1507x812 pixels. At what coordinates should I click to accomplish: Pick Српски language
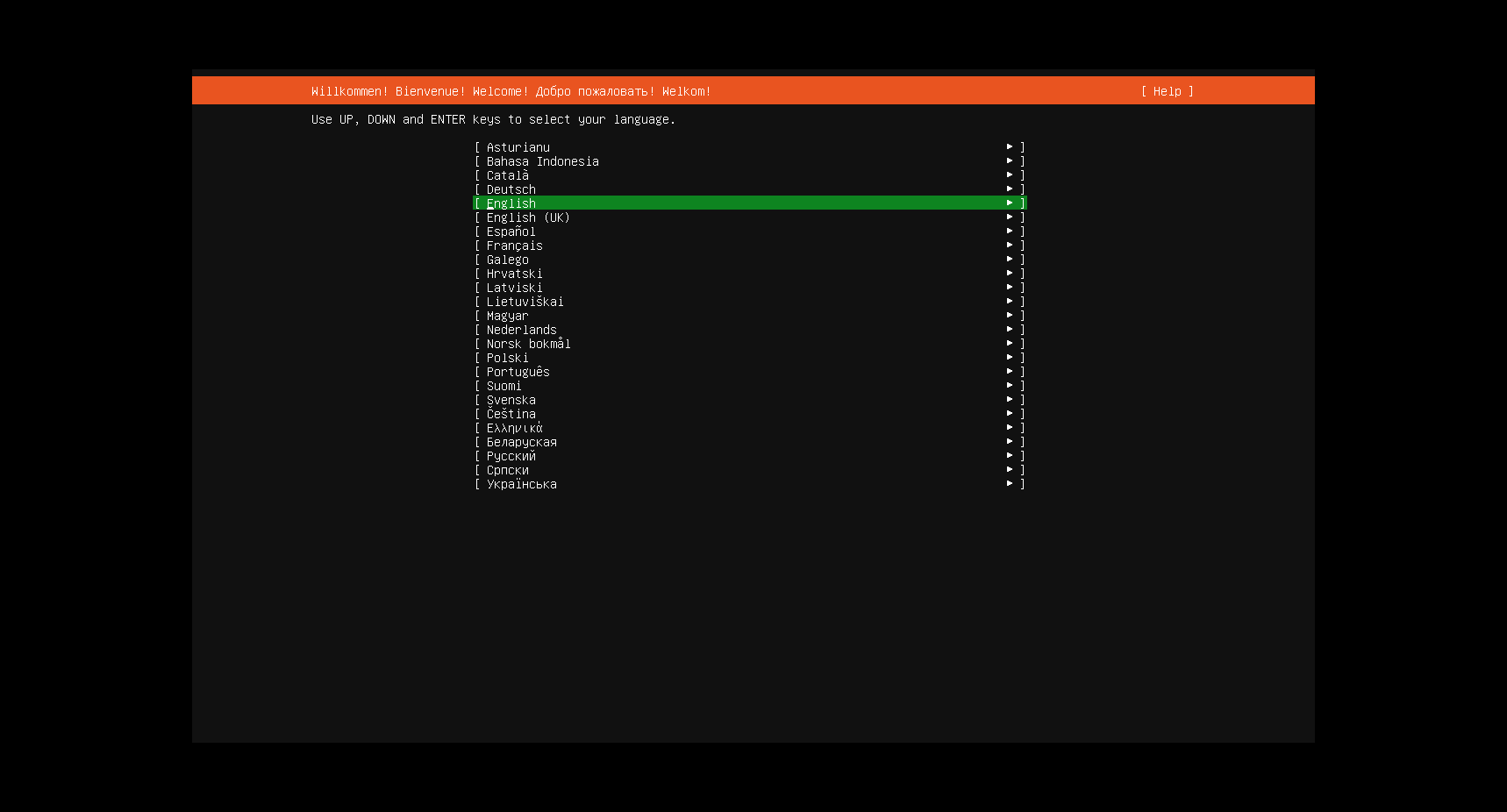tap(750, 470)
